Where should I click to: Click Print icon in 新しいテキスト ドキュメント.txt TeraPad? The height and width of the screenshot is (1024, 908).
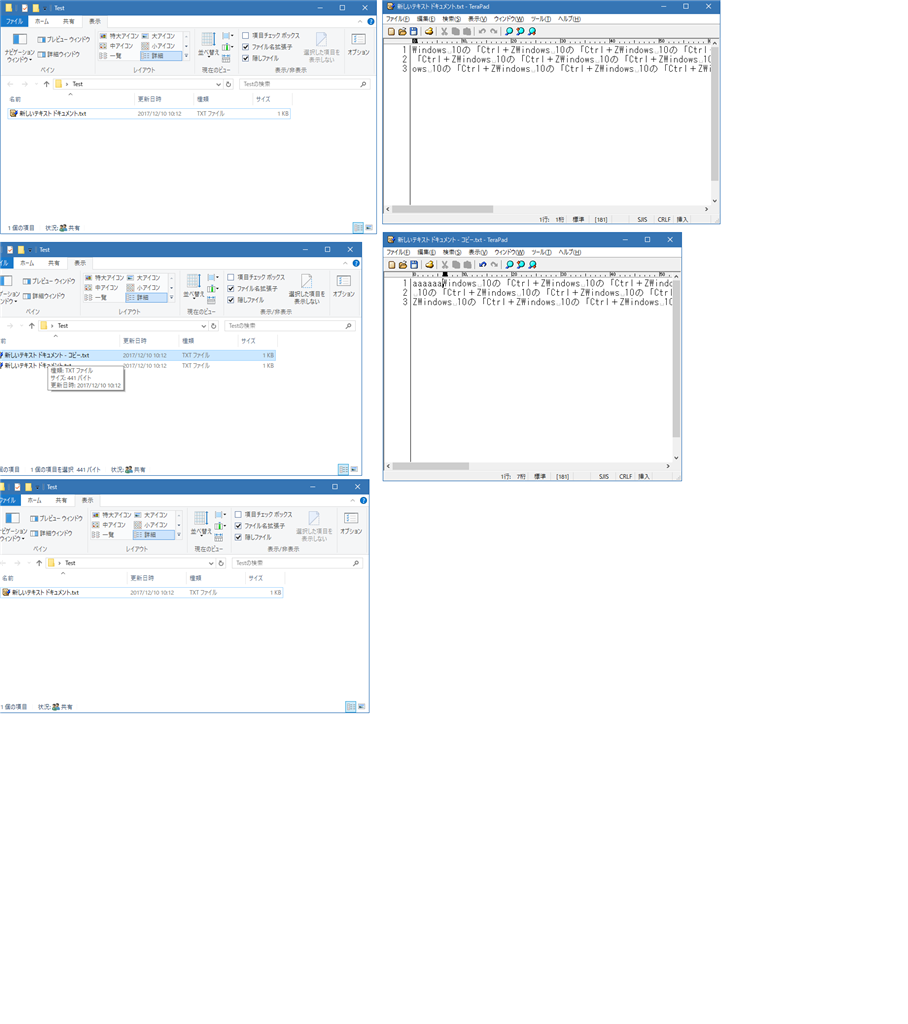click(429, 31)
